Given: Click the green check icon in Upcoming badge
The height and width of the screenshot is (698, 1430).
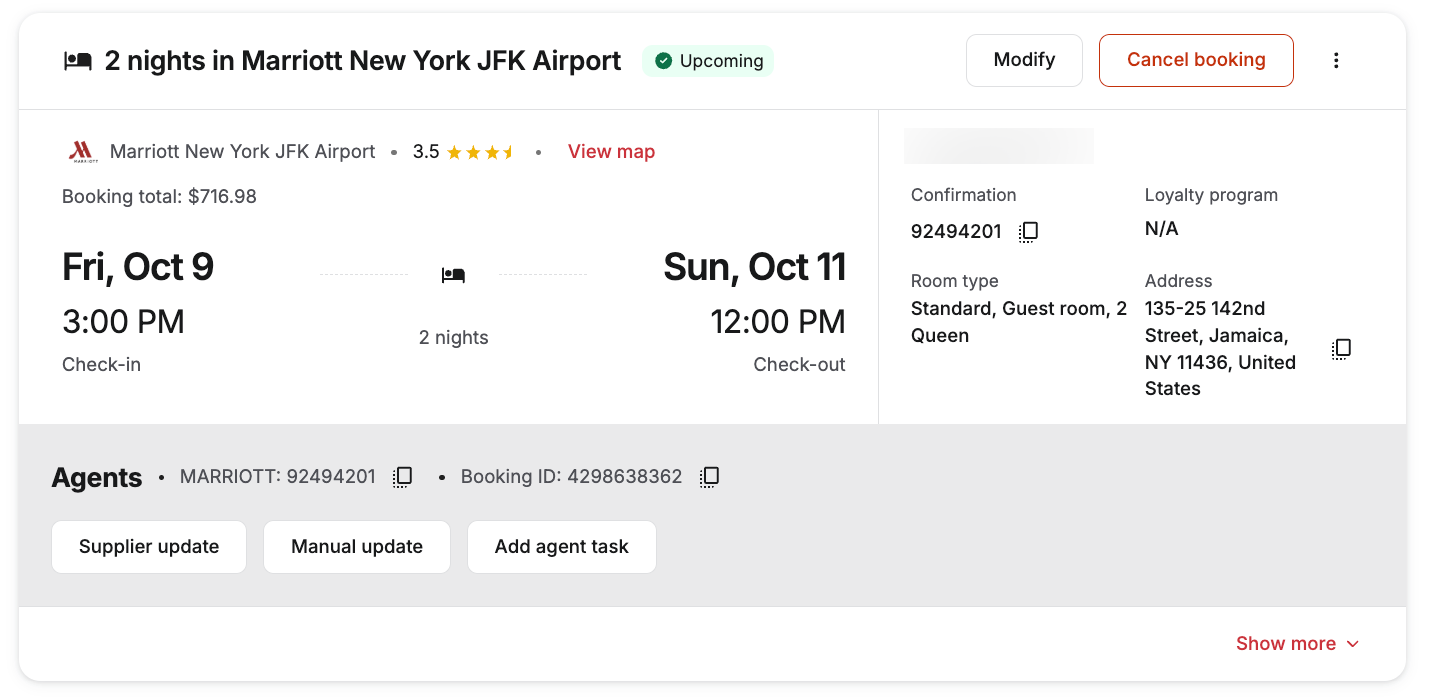Looking at the screenshot, I should click(663, 61).
